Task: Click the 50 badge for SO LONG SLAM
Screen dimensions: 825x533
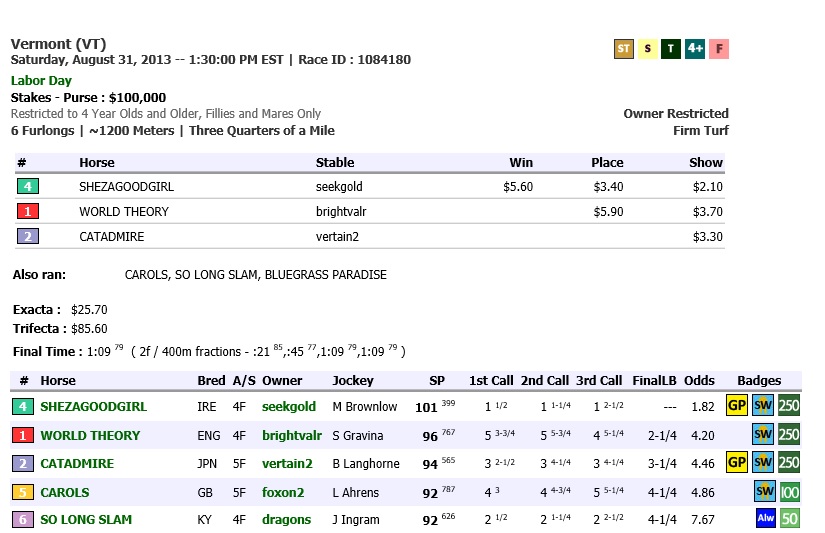Action: coord(790,520)
